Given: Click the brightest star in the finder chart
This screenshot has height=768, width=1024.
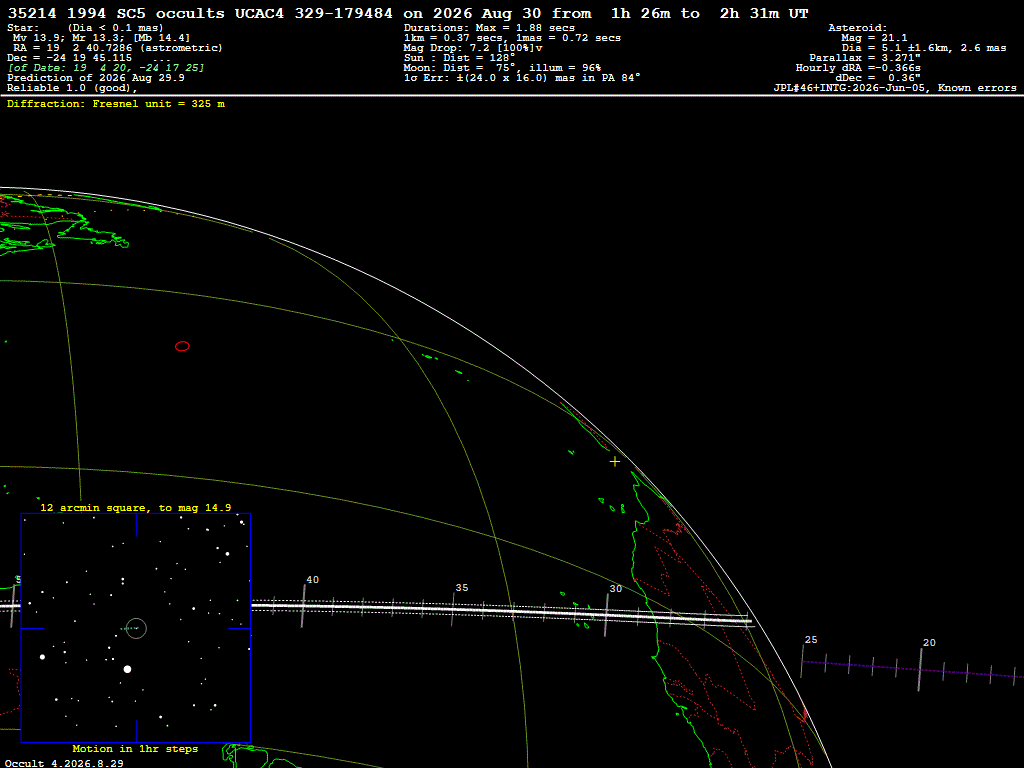Looking at the screenshot, I should point(127,669).
